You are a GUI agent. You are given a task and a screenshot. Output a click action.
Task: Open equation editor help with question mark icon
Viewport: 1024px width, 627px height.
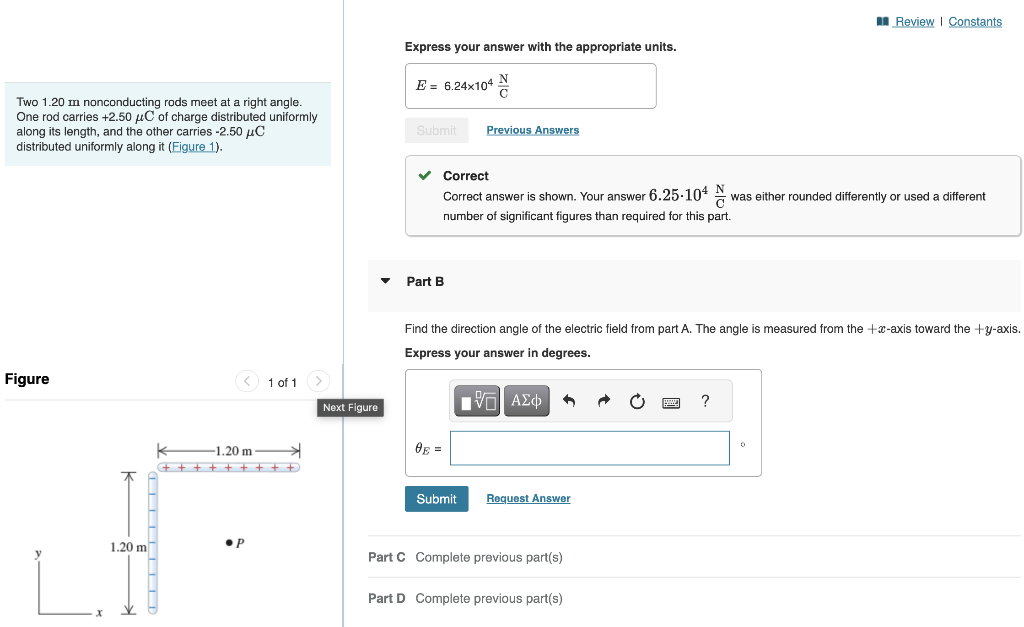tap(704, 401)
